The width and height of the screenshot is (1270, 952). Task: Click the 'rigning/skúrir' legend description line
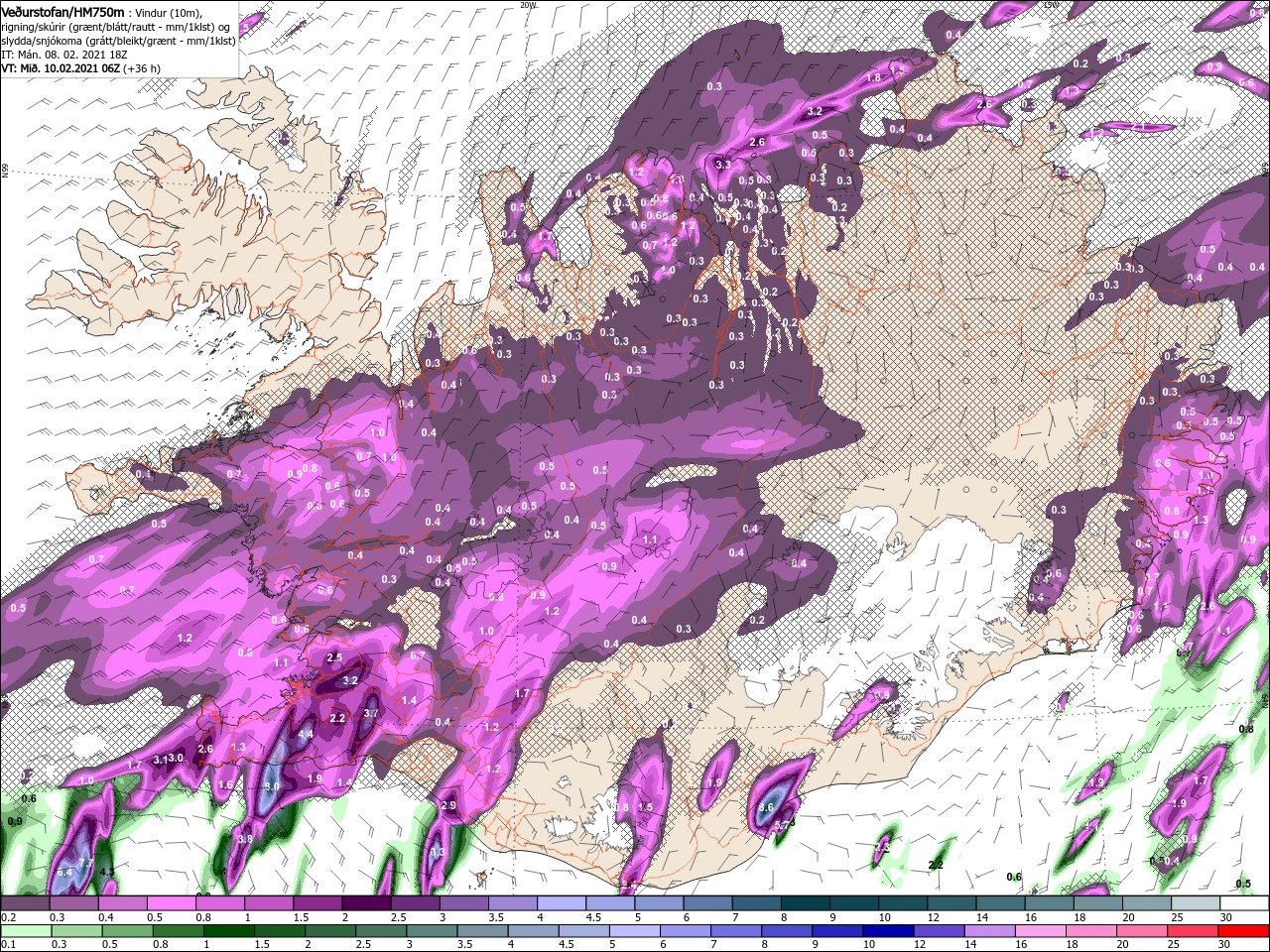point(116,26)
